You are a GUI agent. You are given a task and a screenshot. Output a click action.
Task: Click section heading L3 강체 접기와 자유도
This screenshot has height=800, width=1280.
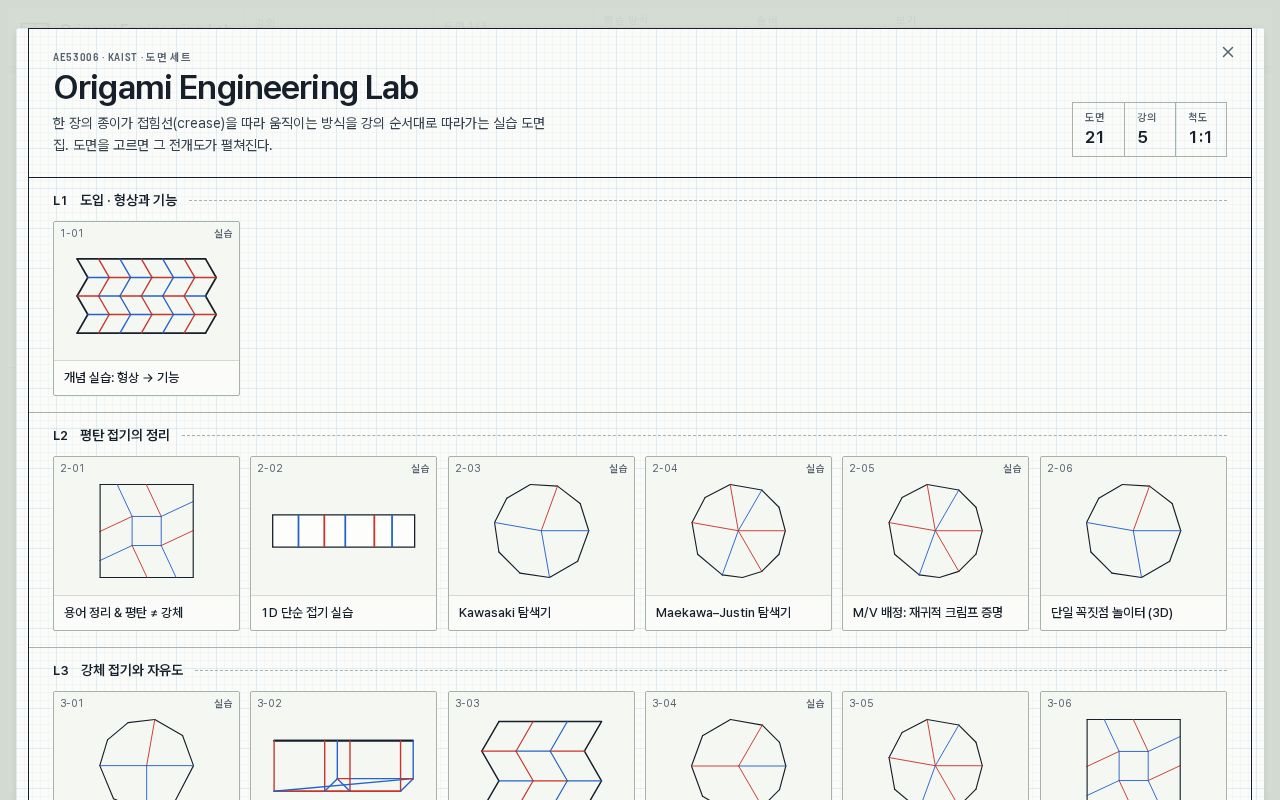point(118,670)
